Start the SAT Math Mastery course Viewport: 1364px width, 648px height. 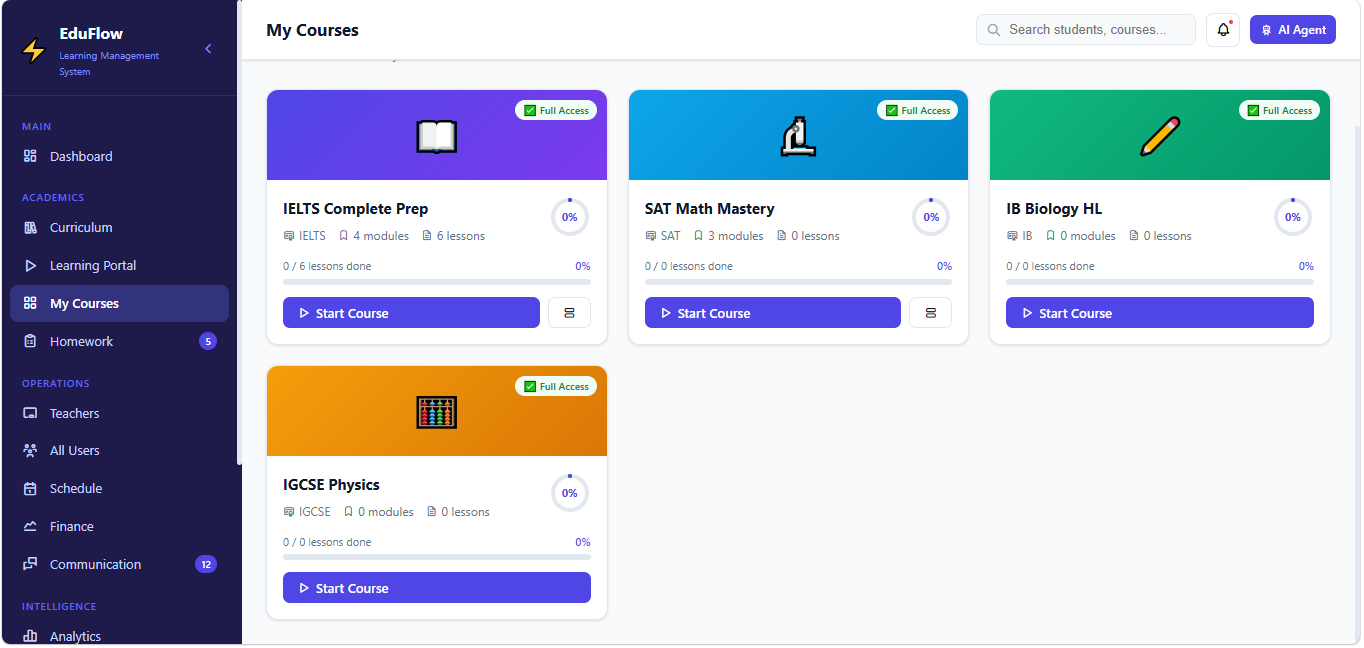coord(773,313)
